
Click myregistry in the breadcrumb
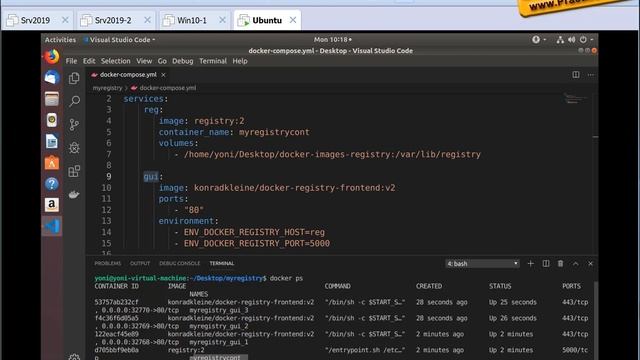point(107,88)
